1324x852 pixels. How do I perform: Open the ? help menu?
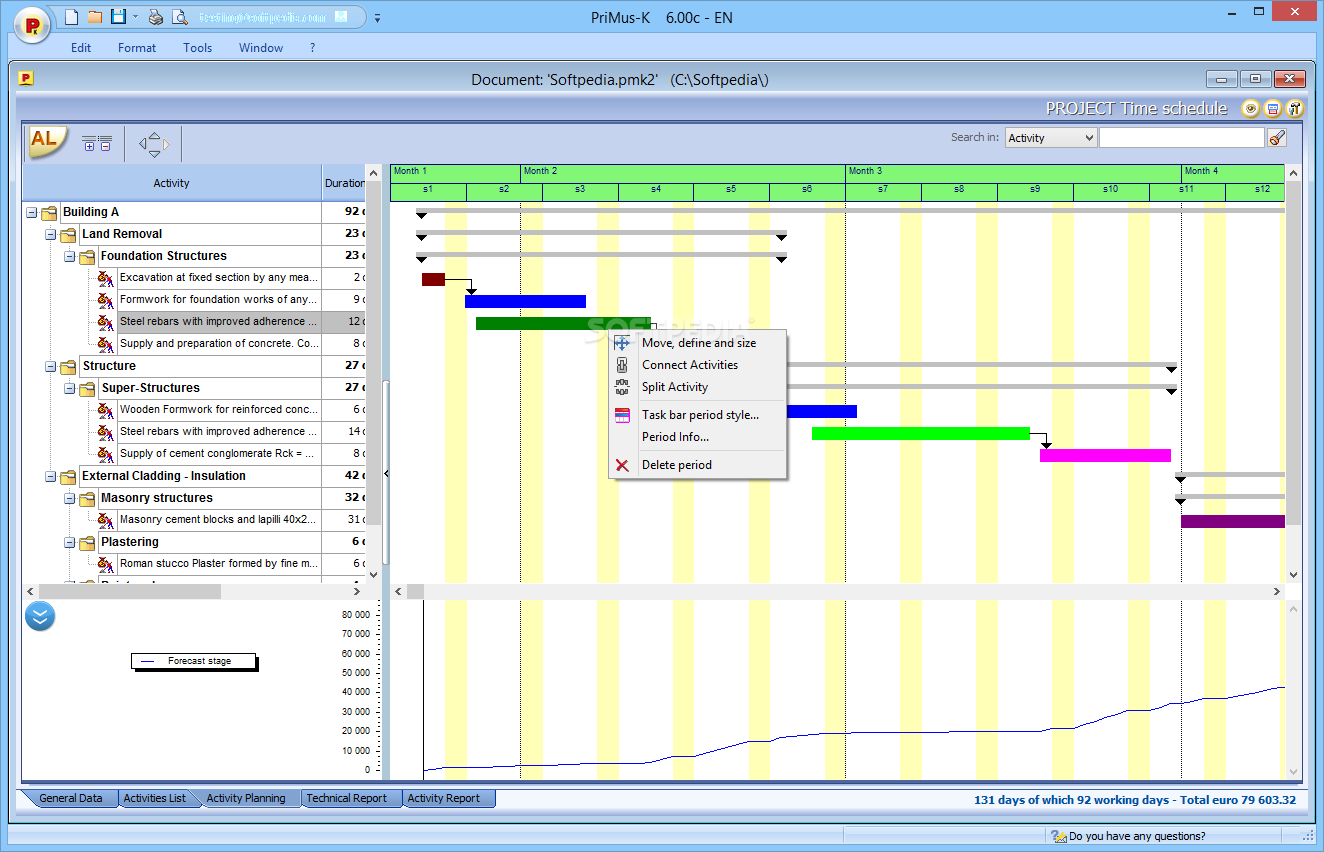(x=312, y=48)
